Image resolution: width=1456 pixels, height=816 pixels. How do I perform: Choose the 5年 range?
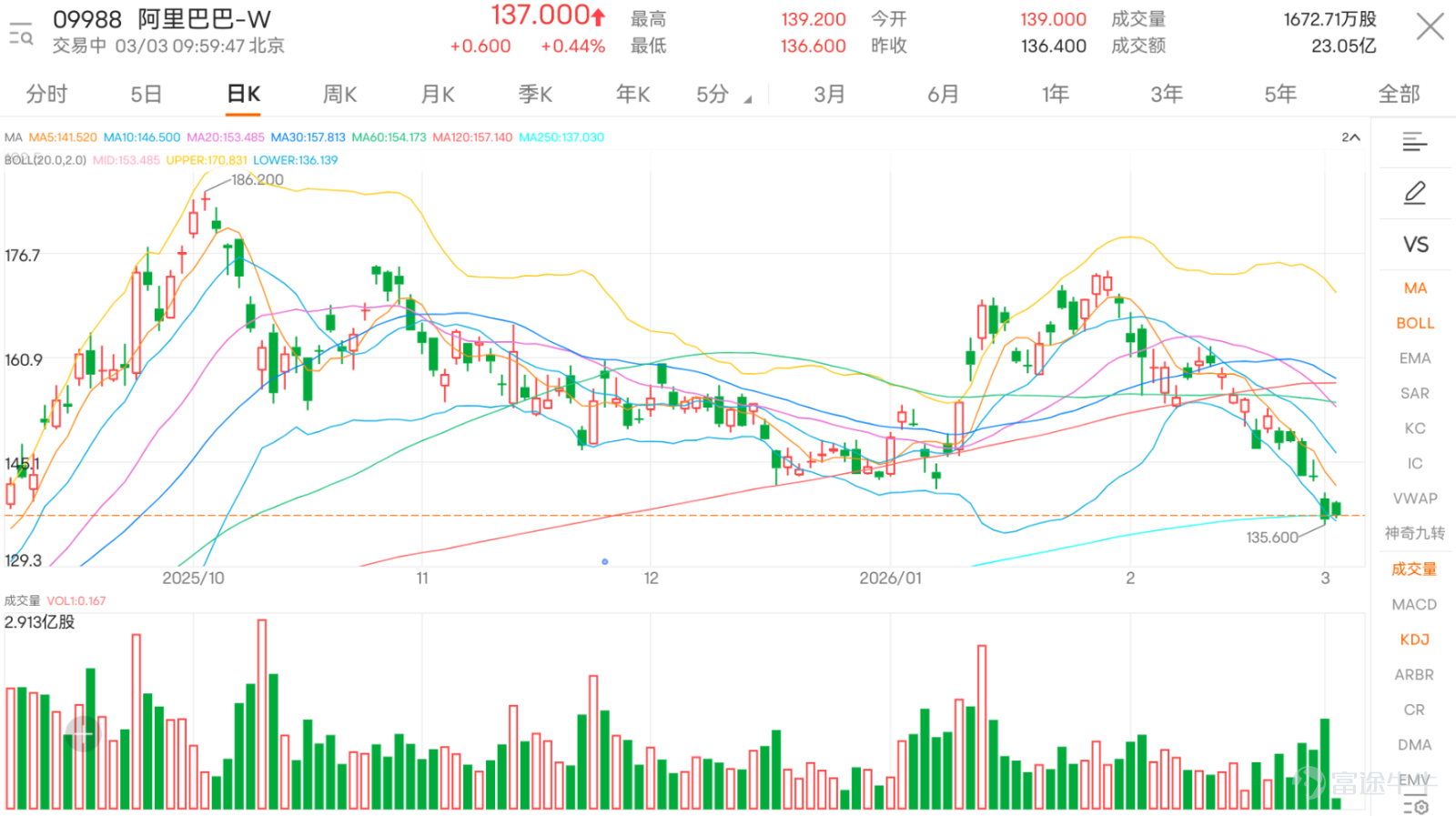click(x=1280, y=94)
